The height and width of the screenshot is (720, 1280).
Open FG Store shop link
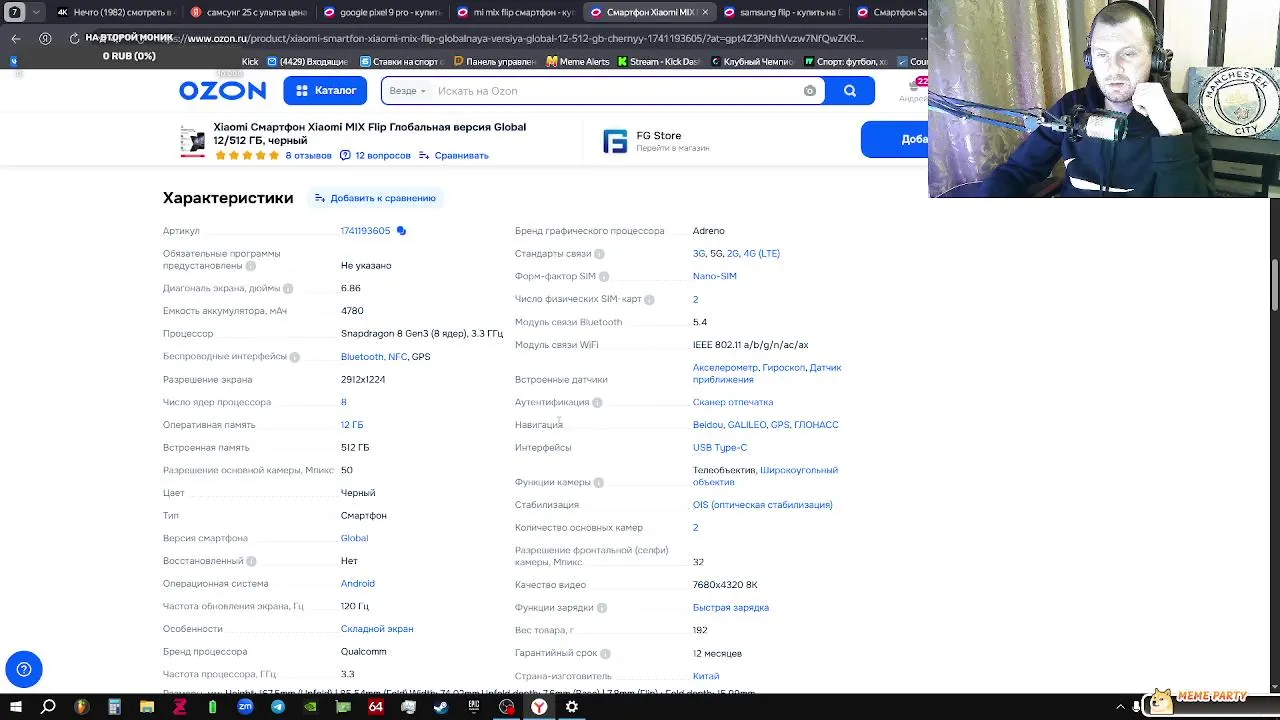[x=658, y=136]
